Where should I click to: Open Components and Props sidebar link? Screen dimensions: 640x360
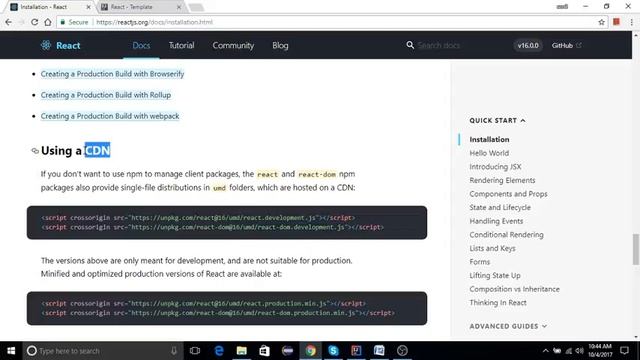[508, 194]
